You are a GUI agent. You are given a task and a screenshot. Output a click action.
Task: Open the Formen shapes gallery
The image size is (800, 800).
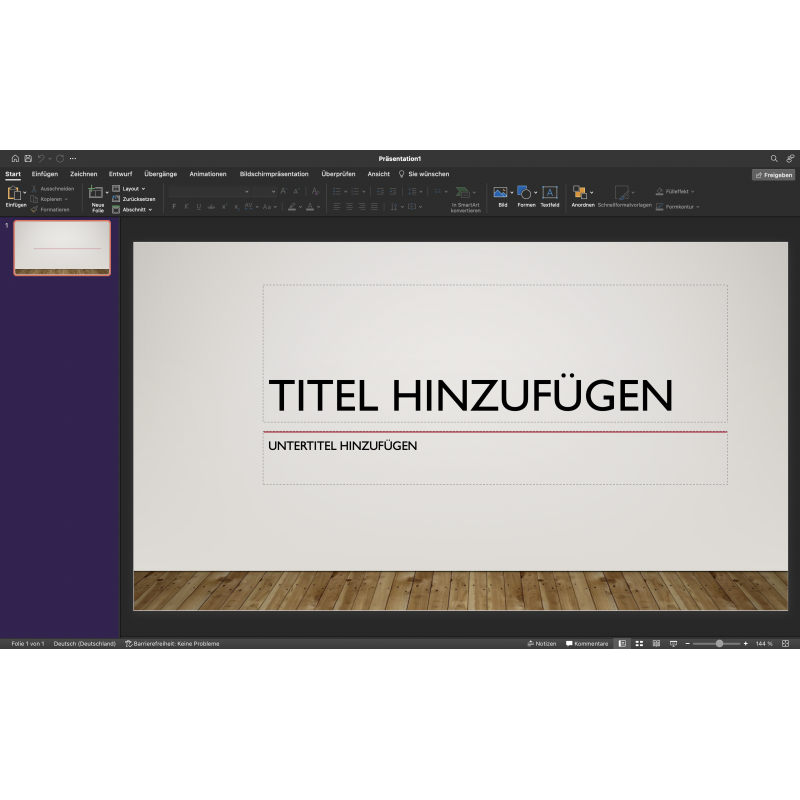click(525, 192)
